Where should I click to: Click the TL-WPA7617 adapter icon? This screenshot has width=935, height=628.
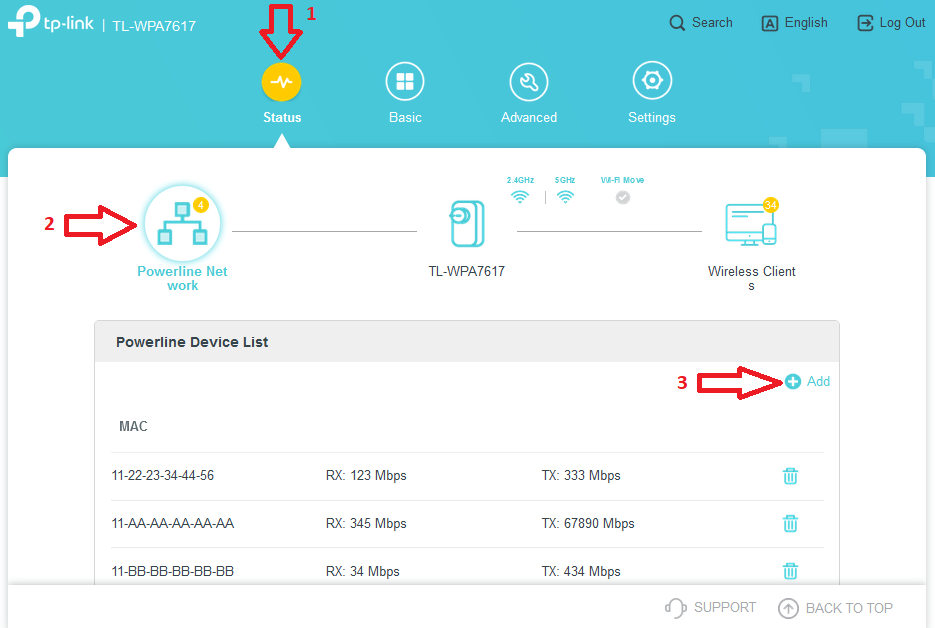(467, 222)
